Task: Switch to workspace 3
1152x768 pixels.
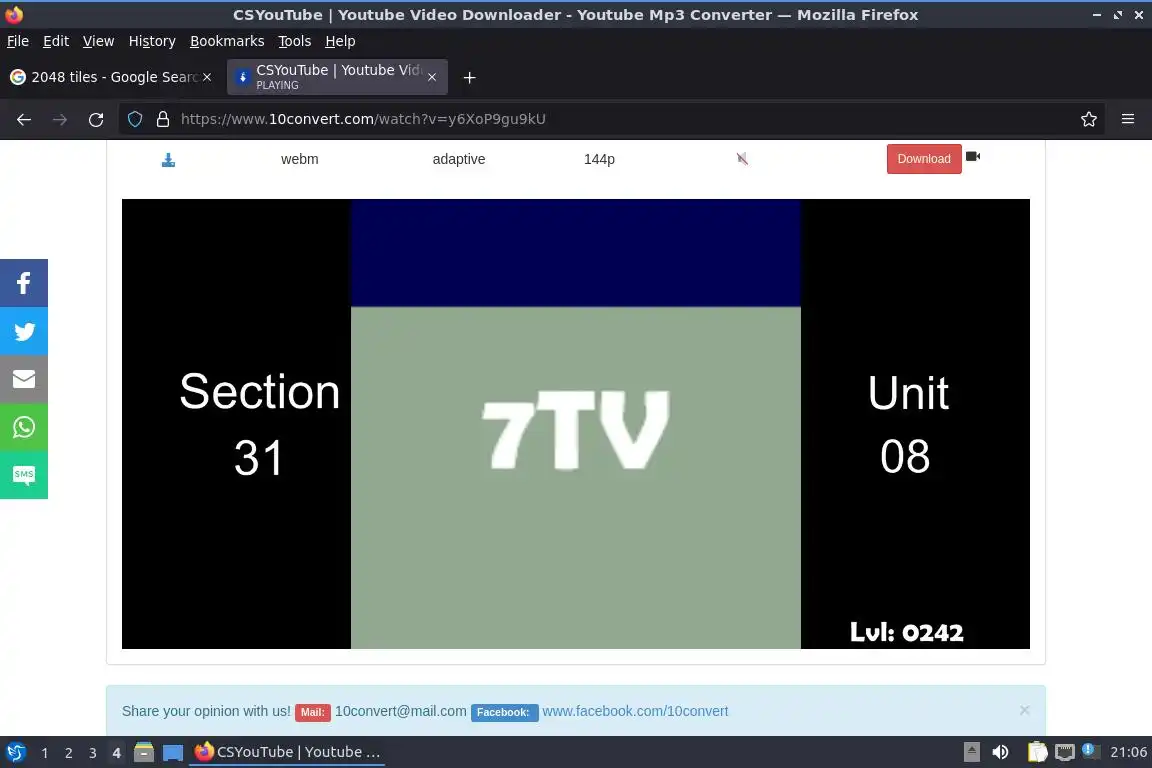Action: 93,753
